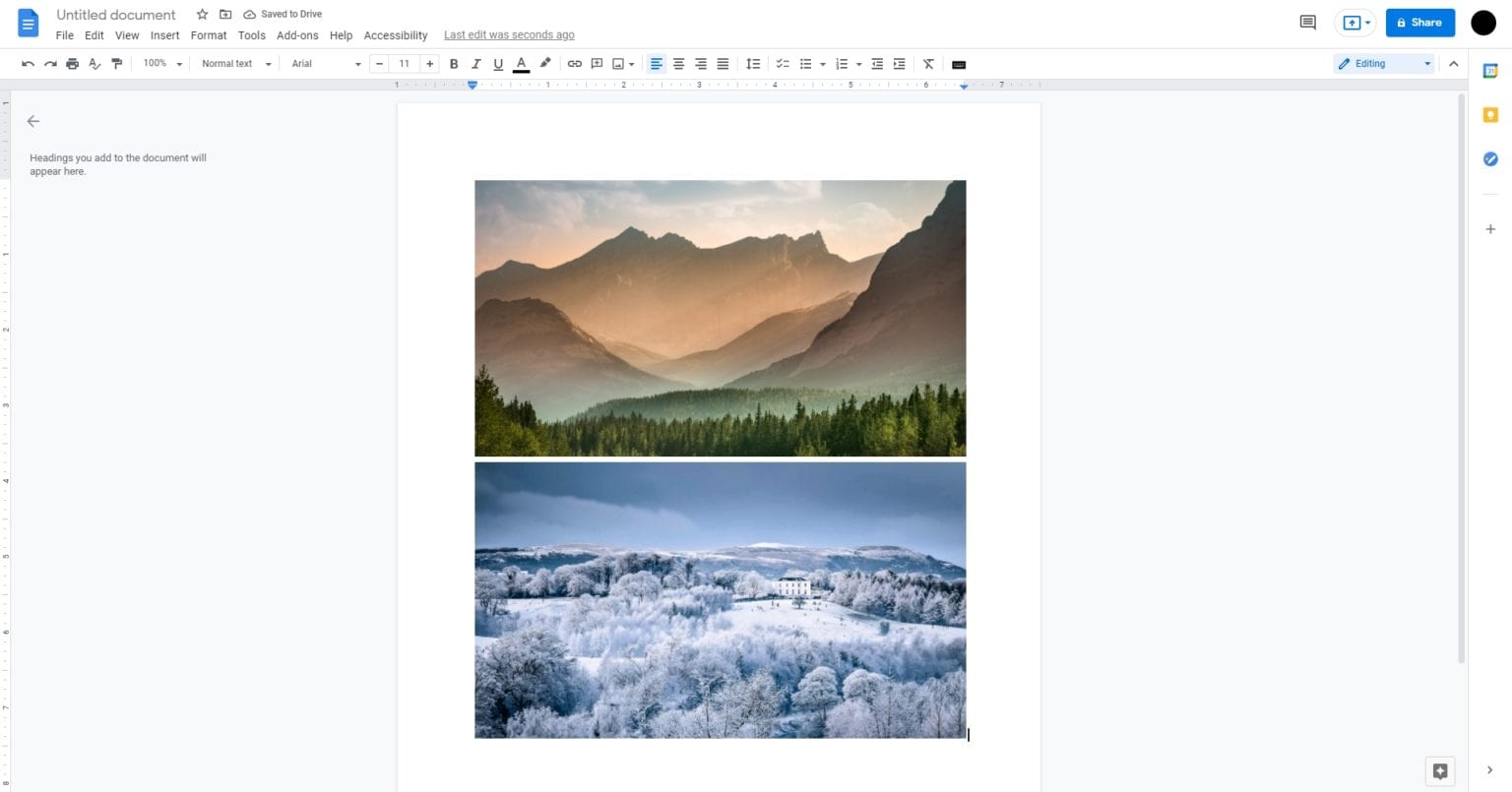Click the Share button
This screenshot has height=792, width=1512.
point(1420,22)
